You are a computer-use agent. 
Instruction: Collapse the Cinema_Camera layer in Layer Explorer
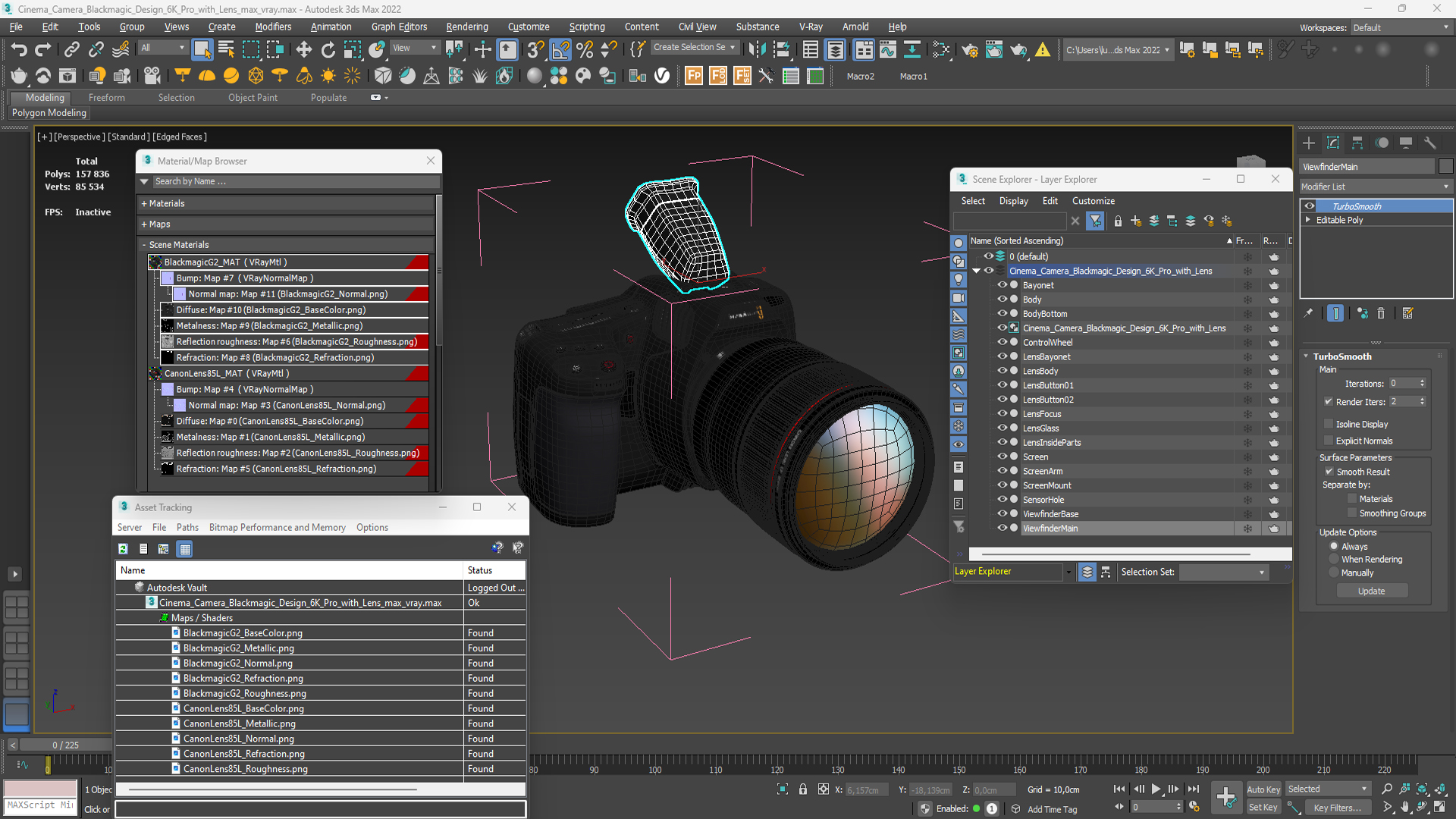(977, 271)
